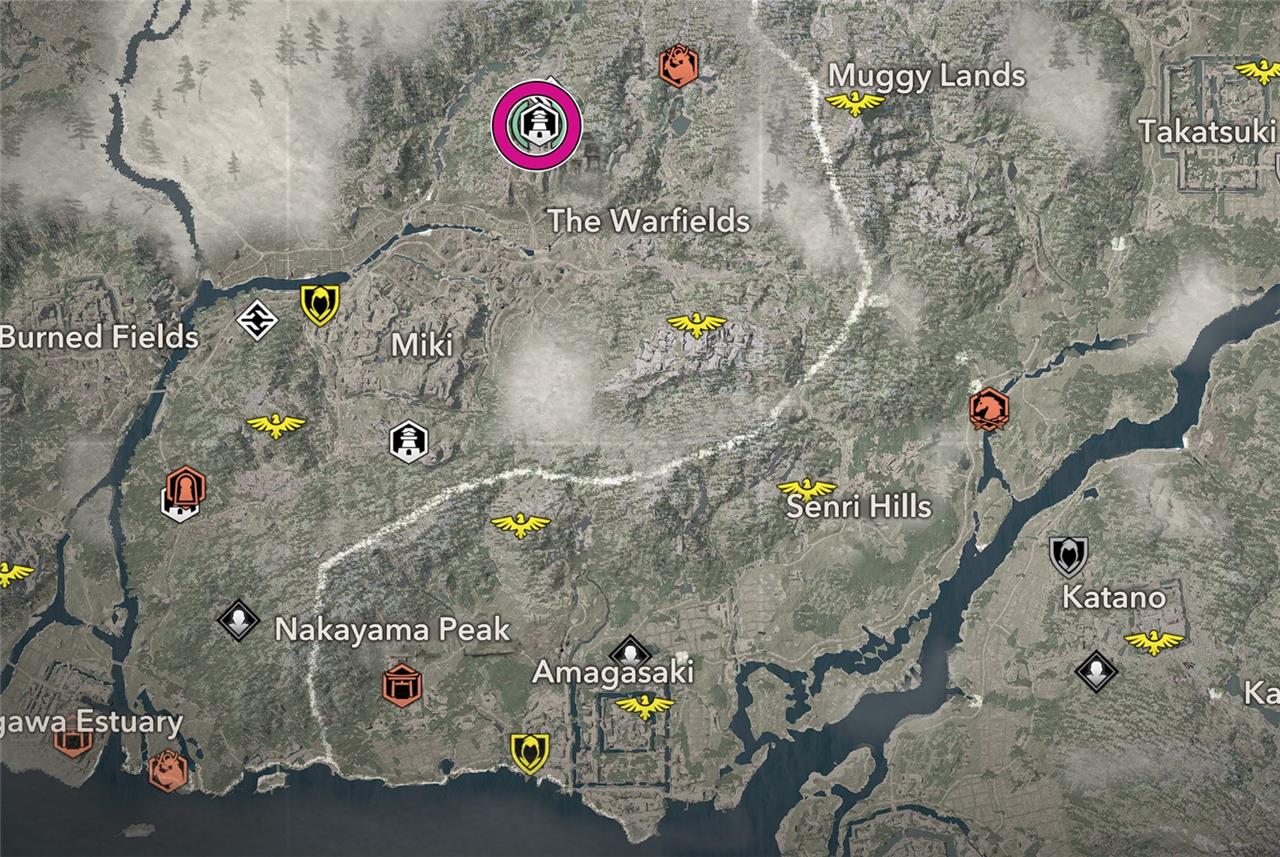Select the black diamond marker left of Nakayama Peak

[x=238, y=619]
